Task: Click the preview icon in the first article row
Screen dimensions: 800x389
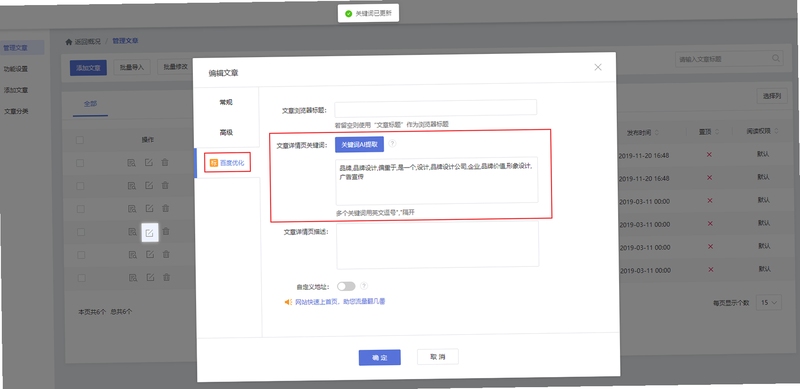Action: pos(131,163)
